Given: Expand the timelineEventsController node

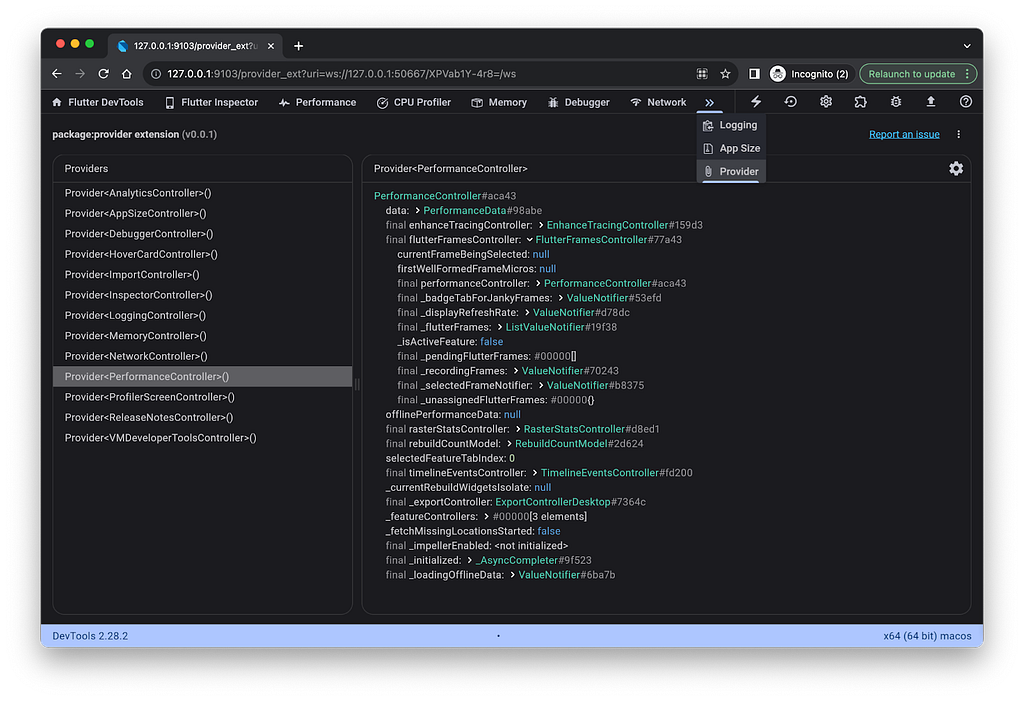Looking at the screenshot, I should 534,473.
